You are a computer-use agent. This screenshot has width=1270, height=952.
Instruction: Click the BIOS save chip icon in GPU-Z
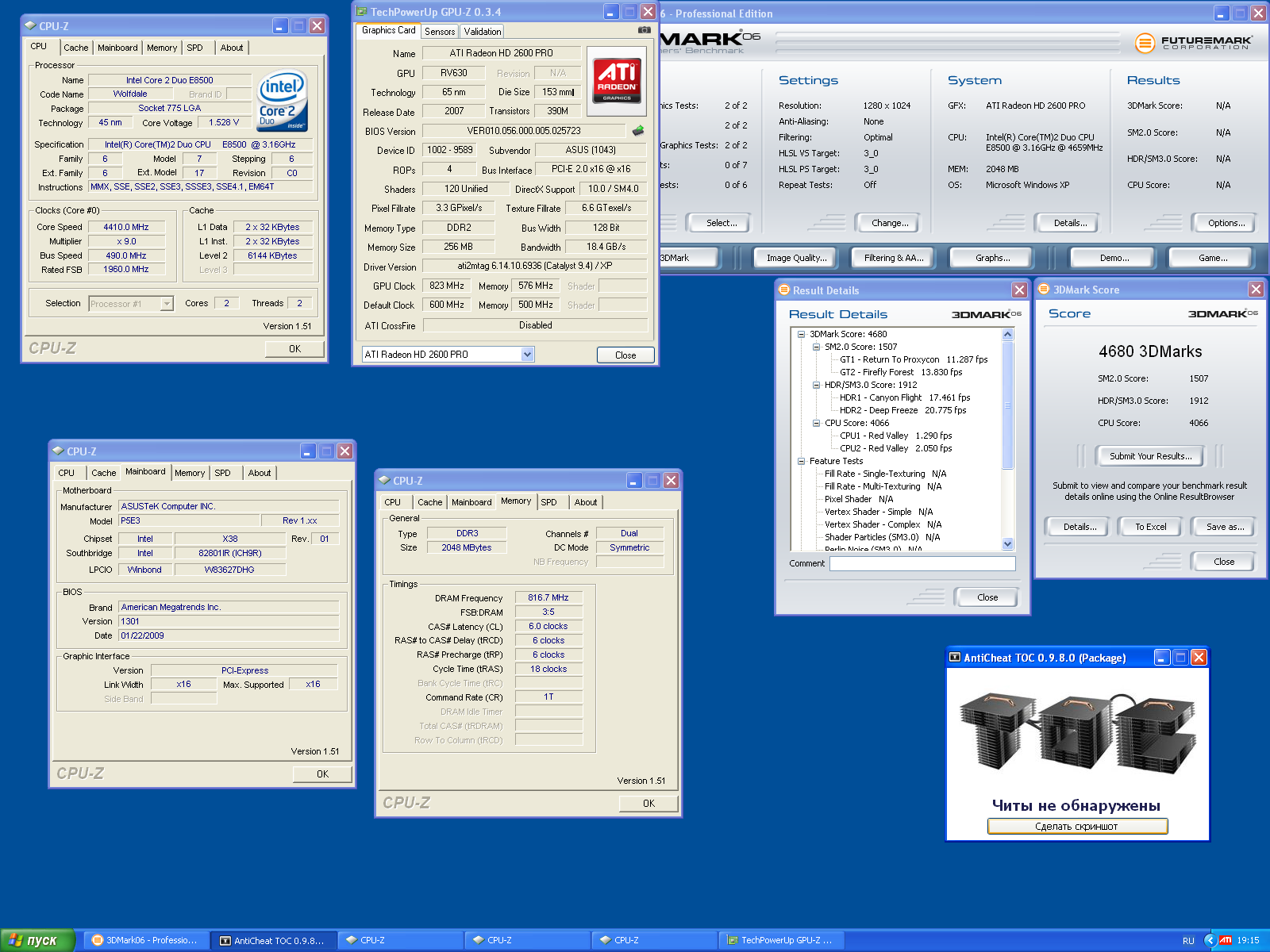click(638, 130)
